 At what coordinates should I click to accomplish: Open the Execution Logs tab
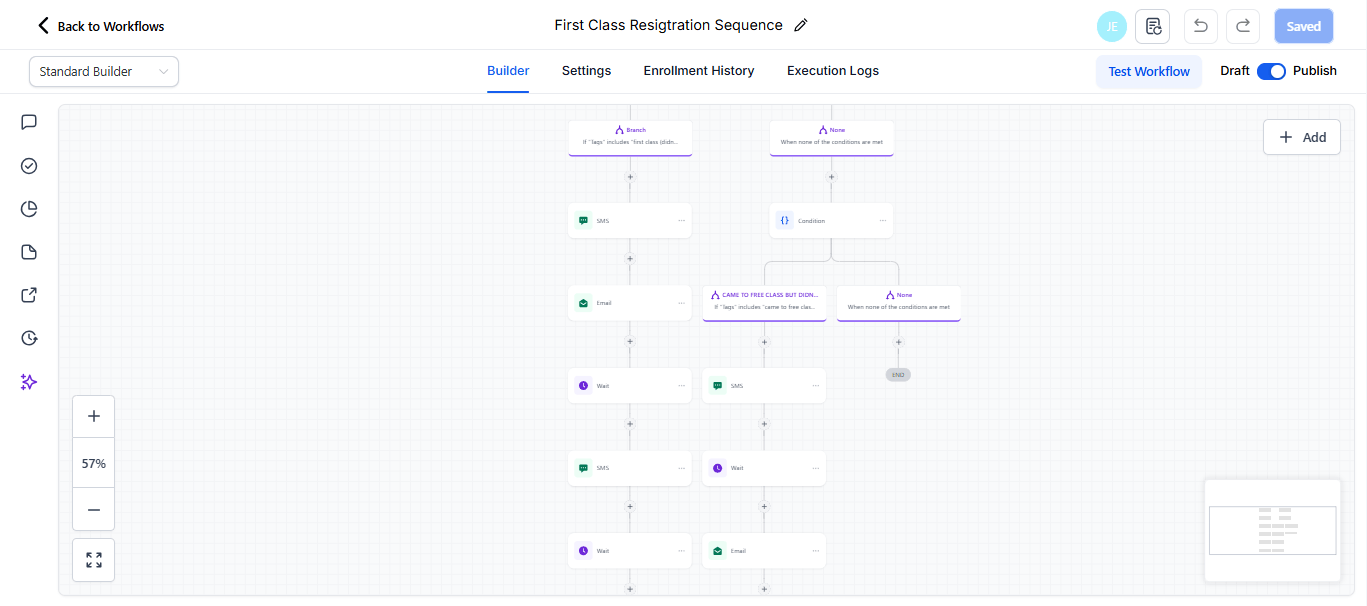tap(833, 71)
